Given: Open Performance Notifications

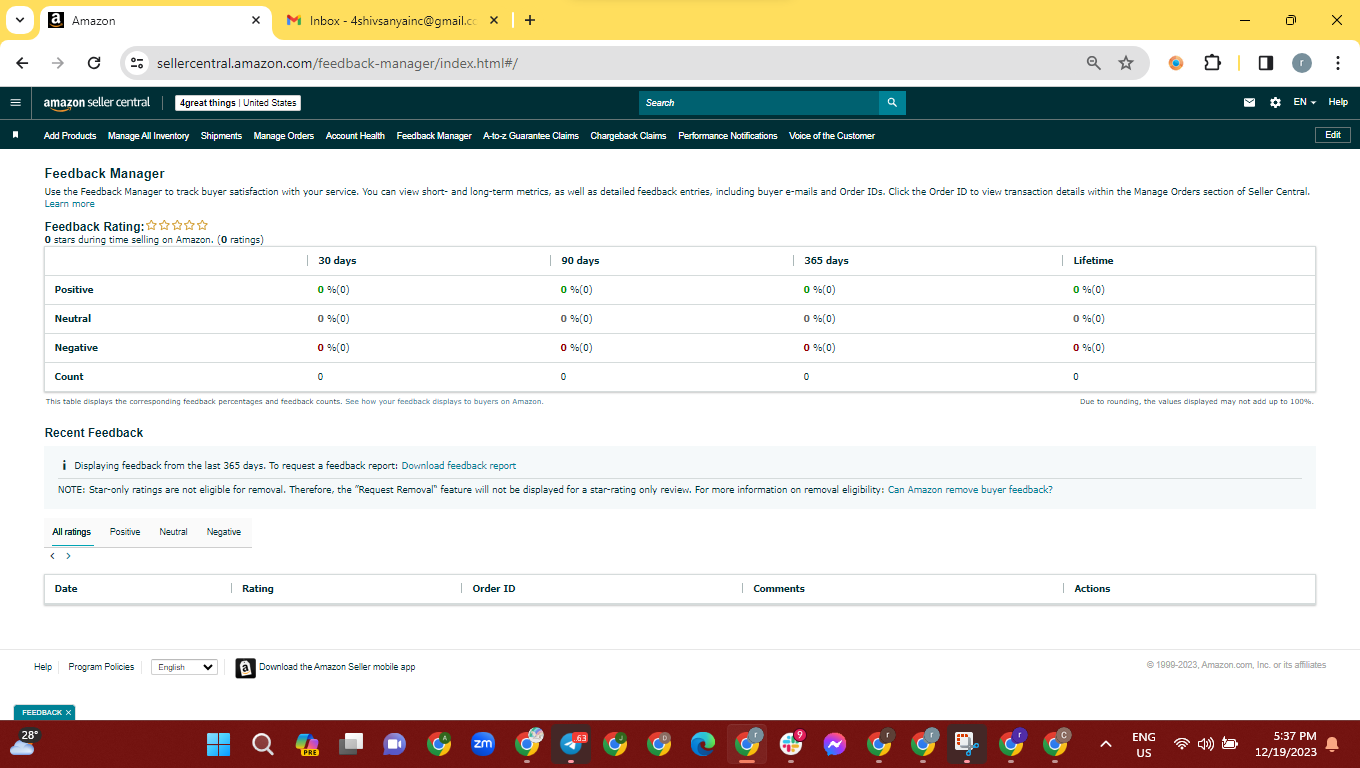Looking at the screenshot, I should 728,136.
